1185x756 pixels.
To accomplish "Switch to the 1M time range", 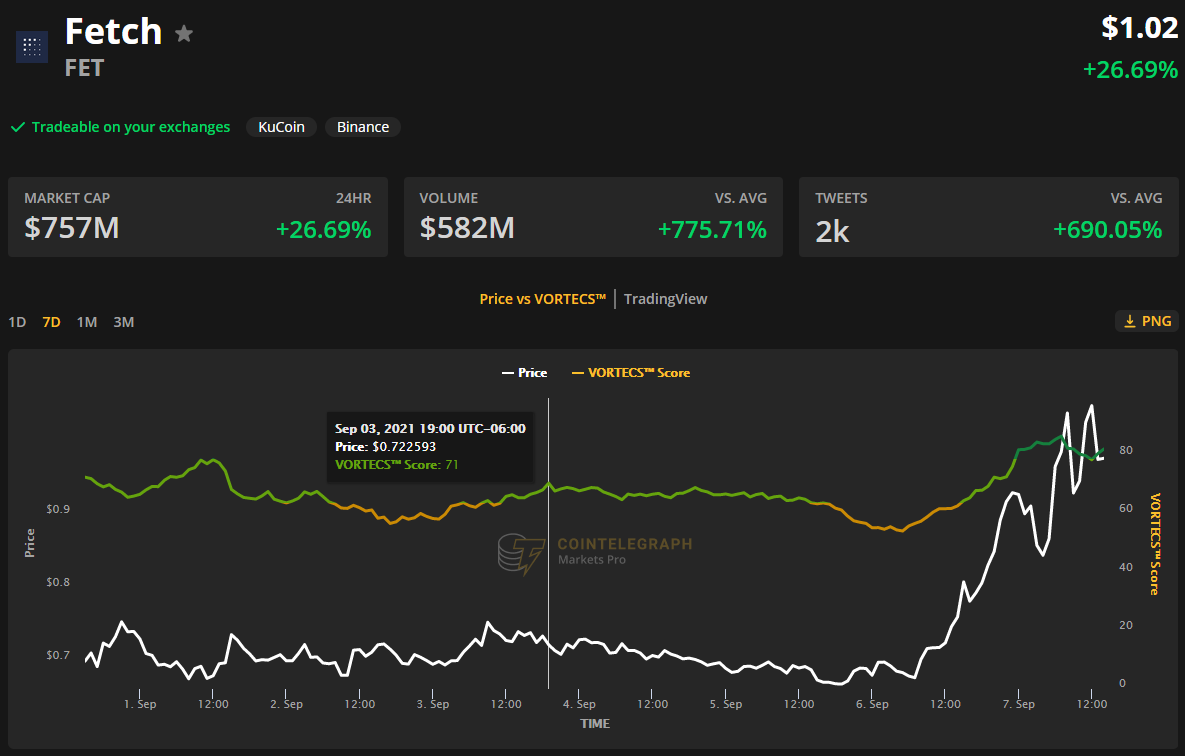I will pos(87,322).
